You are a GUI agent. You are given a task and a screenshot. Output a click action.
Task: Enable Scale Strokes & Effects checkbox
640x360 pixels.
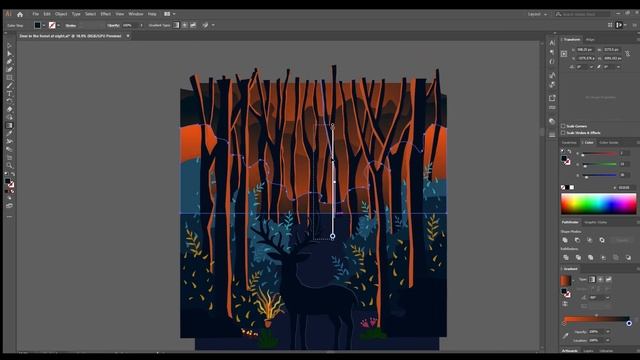(x=563, y=133)
